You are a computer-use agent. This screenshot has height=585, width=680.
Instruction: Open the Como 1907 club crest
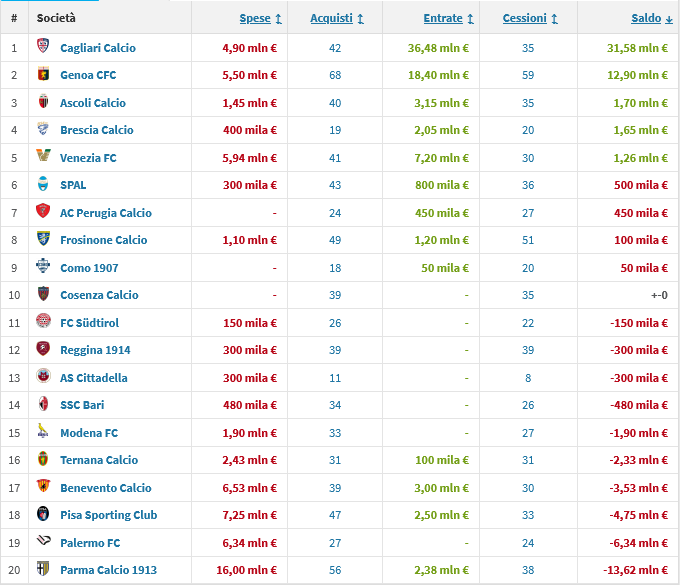[43, 265]
